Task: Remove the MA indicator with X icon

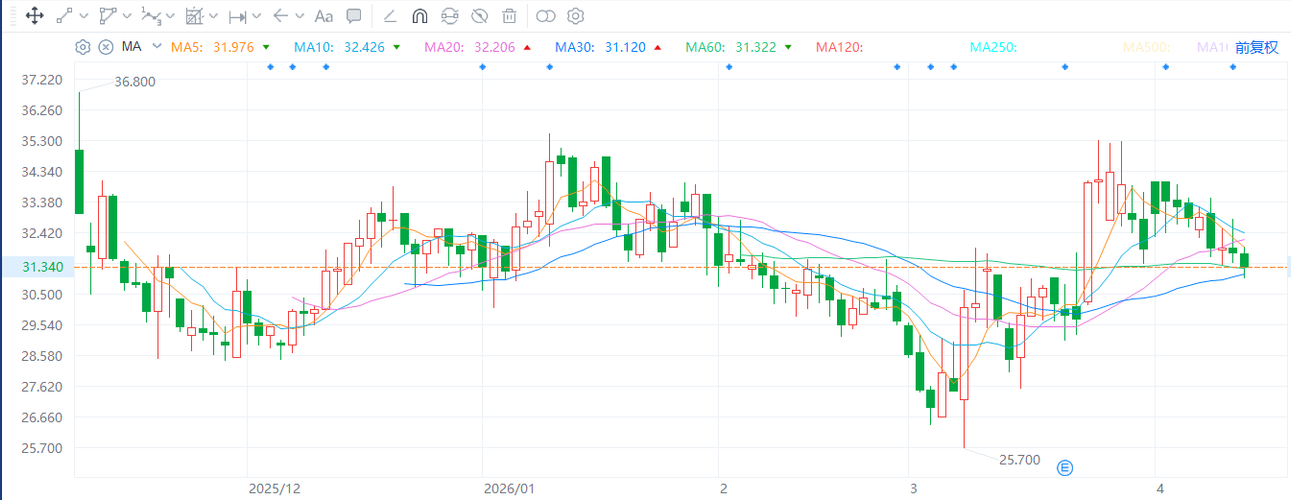Action: (107, 46)
